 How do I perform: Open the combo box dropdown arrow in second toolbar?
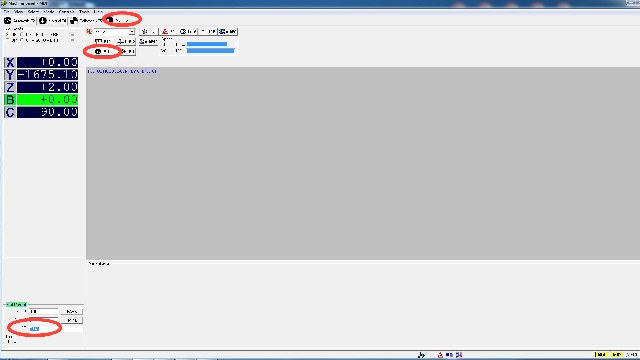(x=132, y=32)
